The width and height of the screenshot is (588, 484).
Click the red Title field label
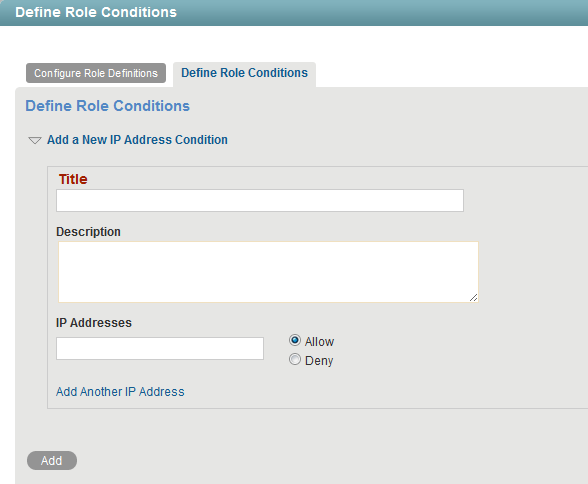(x=73, y=179)
